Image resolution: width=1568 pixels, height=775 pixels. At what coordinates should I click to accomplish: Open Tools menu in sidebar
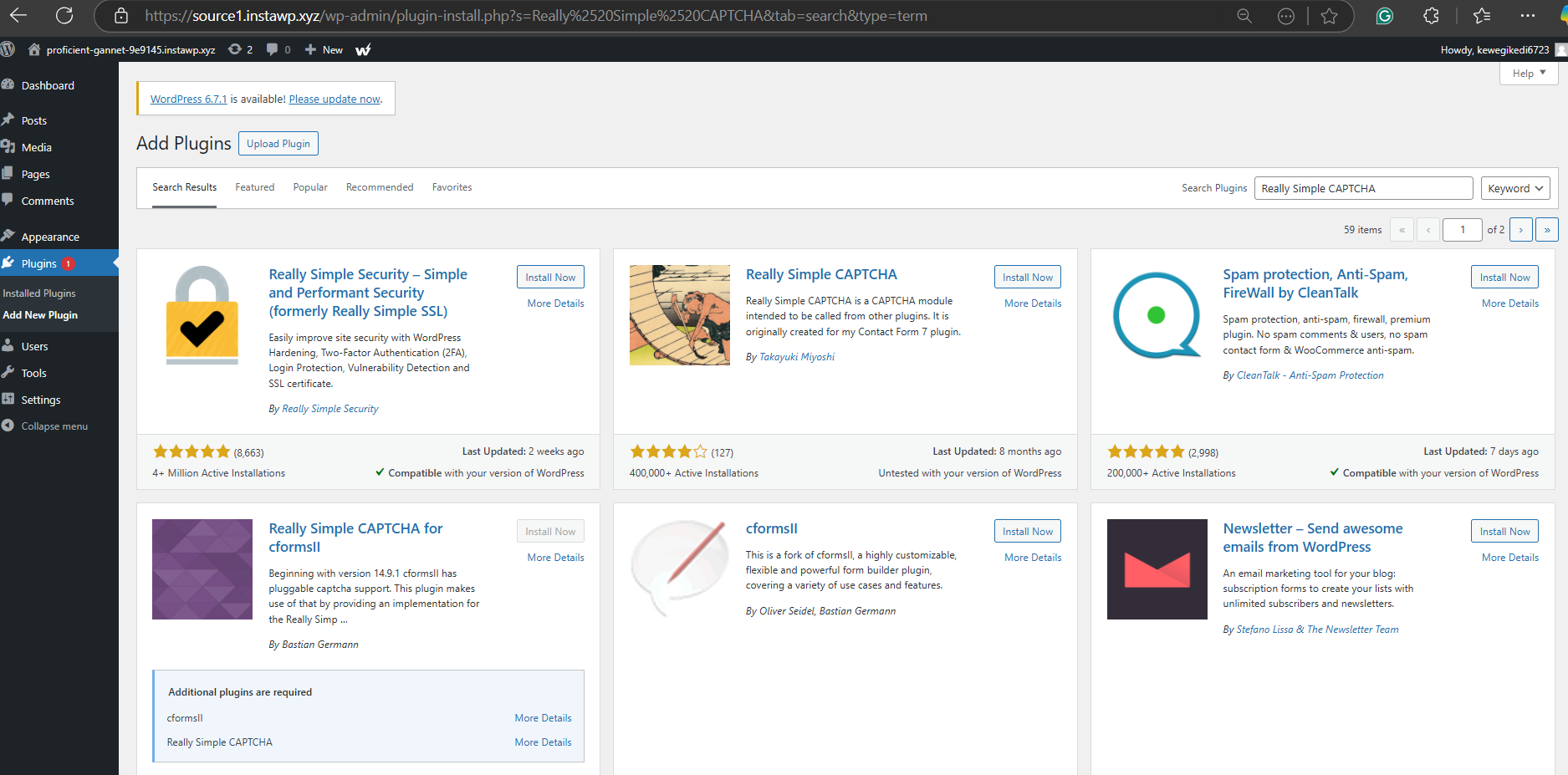tap(34, 373)
